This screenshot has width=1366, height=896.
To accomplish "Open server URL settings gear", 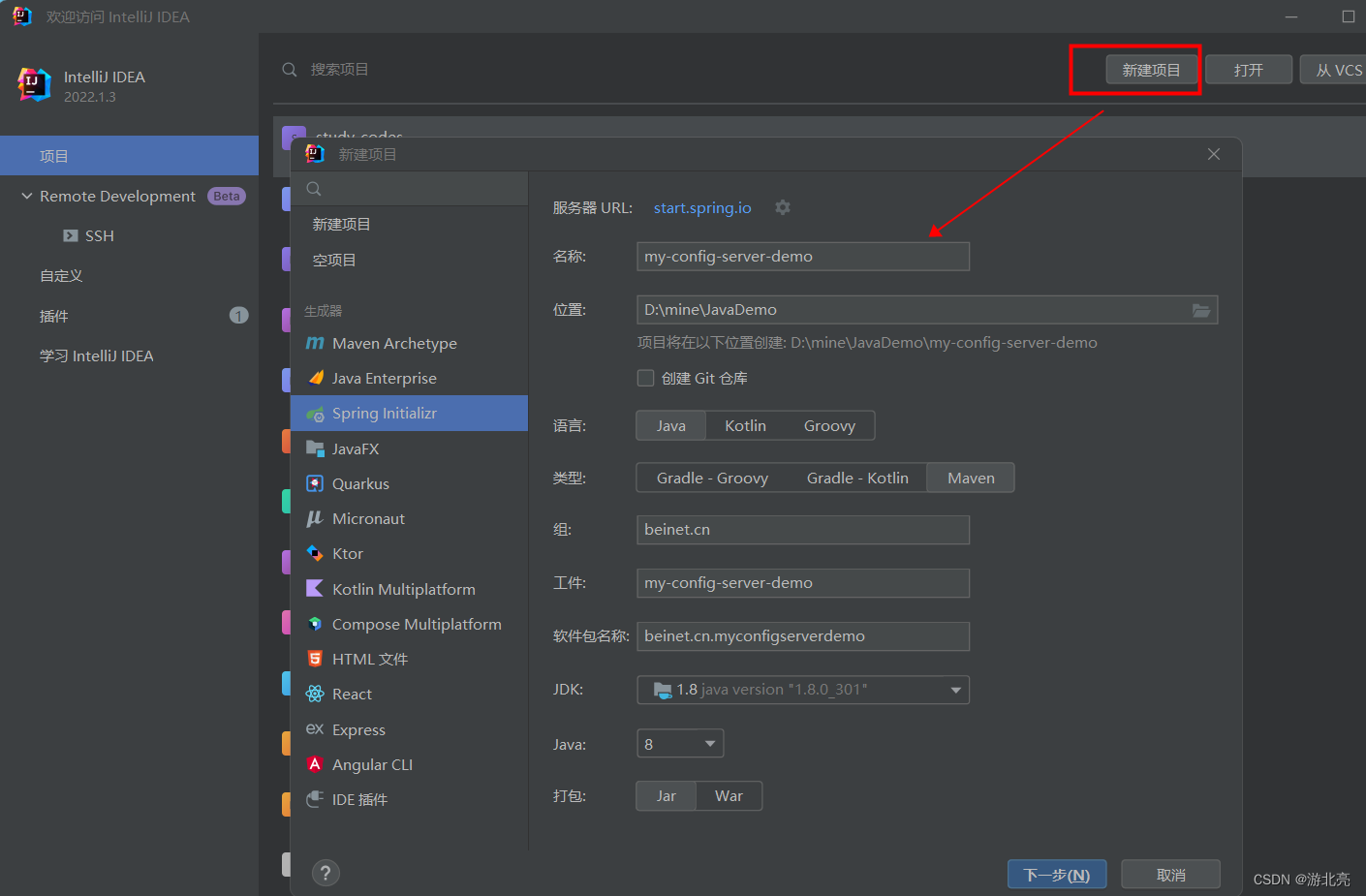I will click(x=783, y=207).
